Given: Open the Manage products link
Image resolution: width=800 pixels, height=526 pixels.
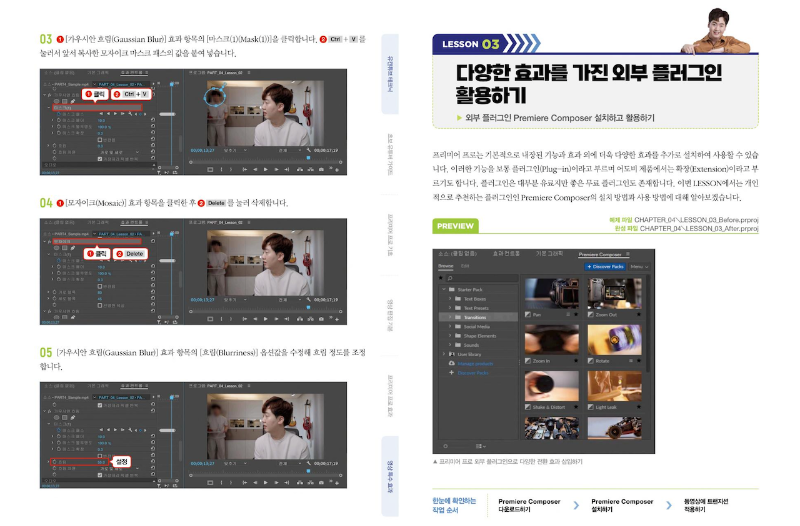Looking at the screenshot, I should [x=476, y=364].
